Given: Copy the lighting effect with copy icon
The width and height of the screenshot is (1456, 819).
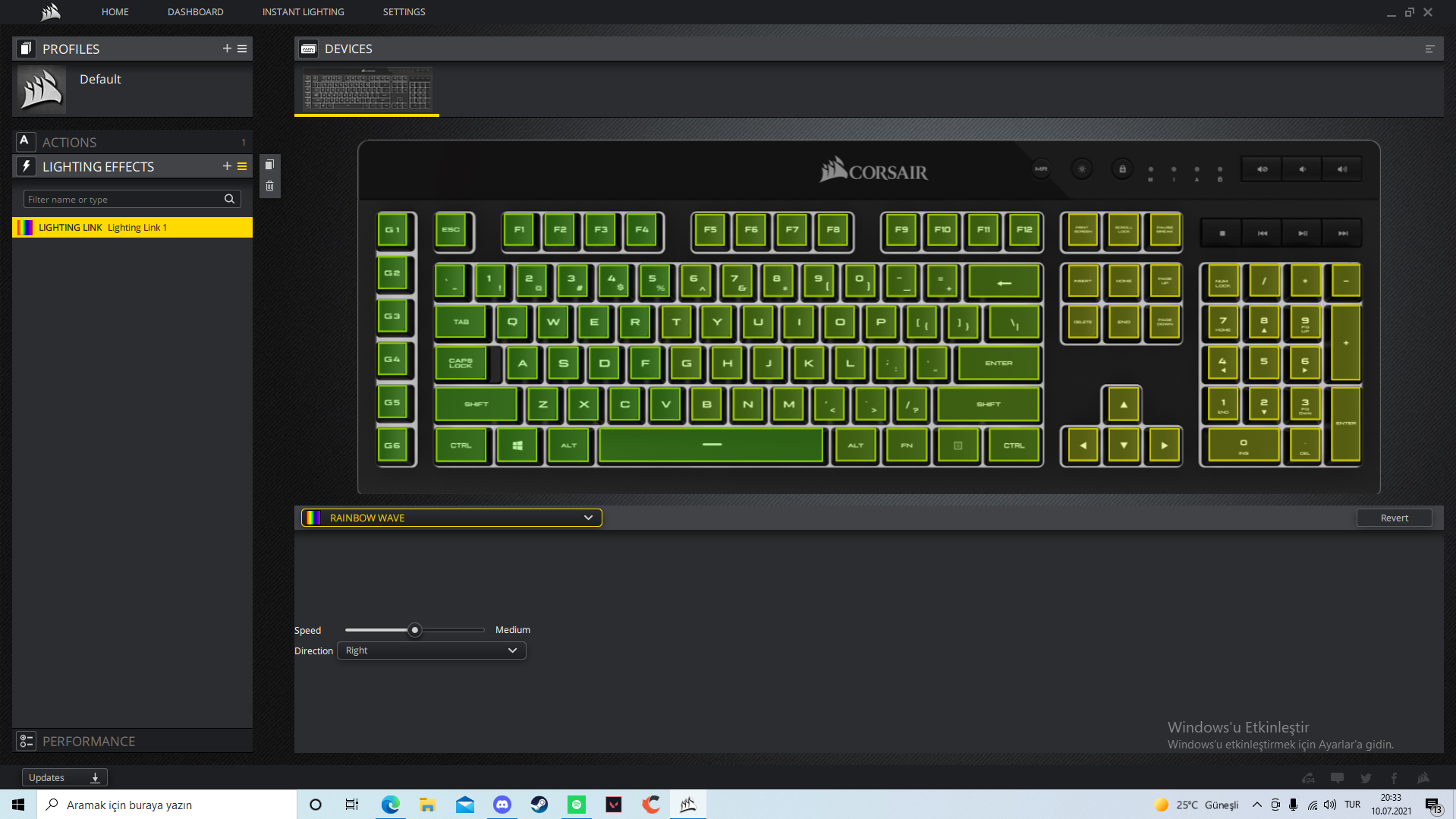Looking at the screenshot, I should click(x=269, y=165).
